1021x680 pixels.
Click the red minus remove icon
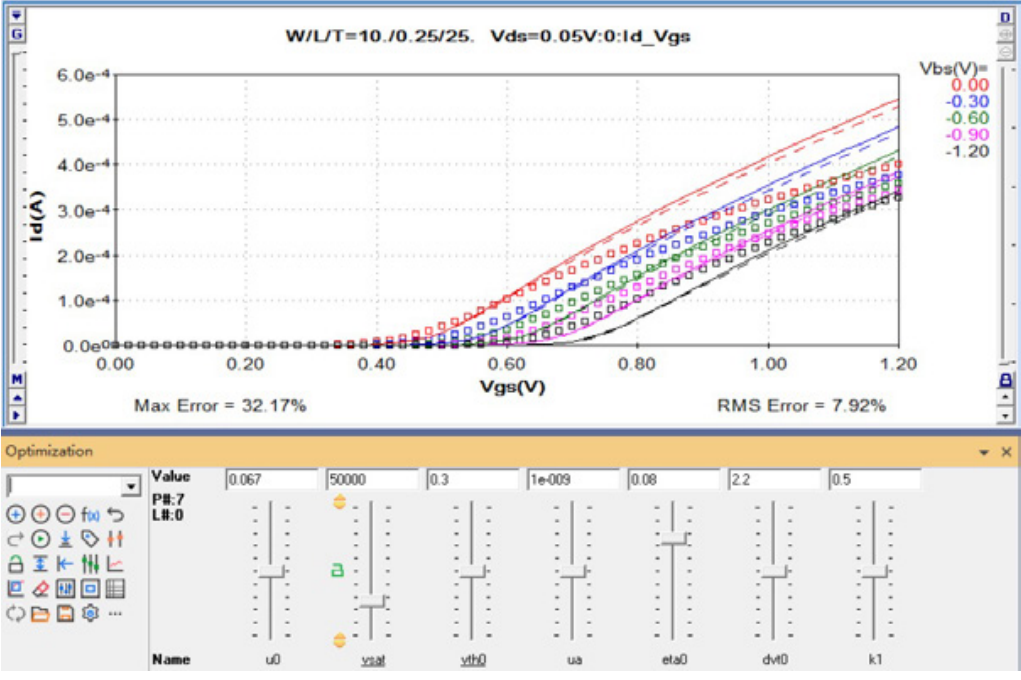[x=65, y=514]
